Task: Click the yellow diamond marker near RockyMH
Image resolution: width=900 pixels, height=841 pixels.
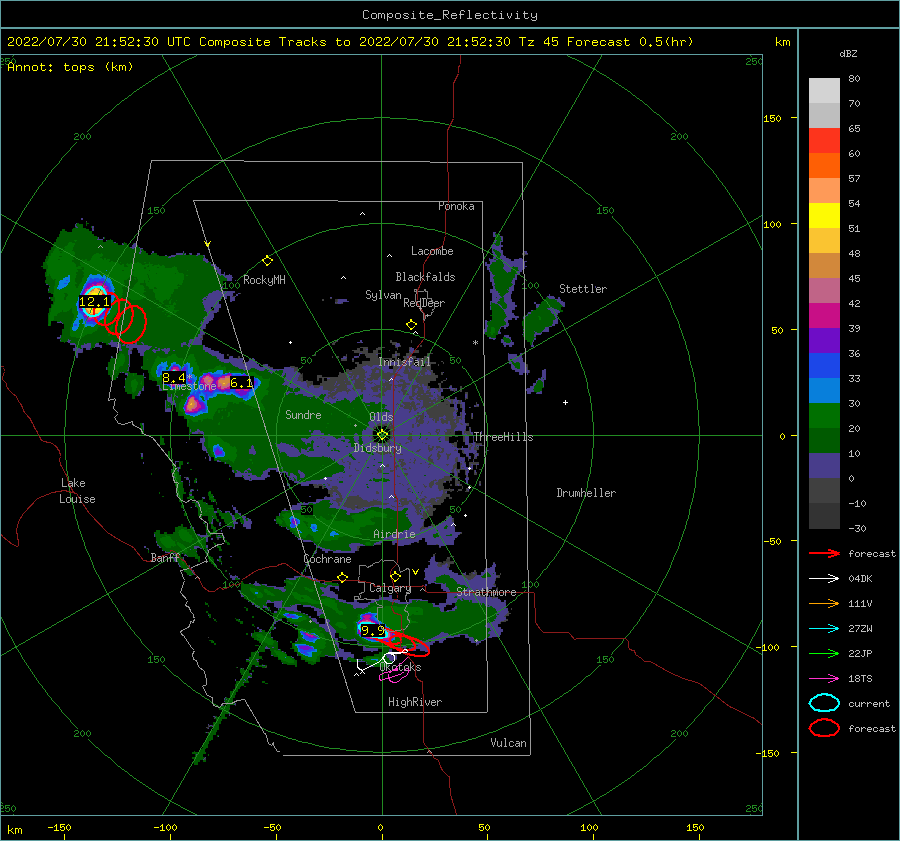Action: [x=267, y=261]
